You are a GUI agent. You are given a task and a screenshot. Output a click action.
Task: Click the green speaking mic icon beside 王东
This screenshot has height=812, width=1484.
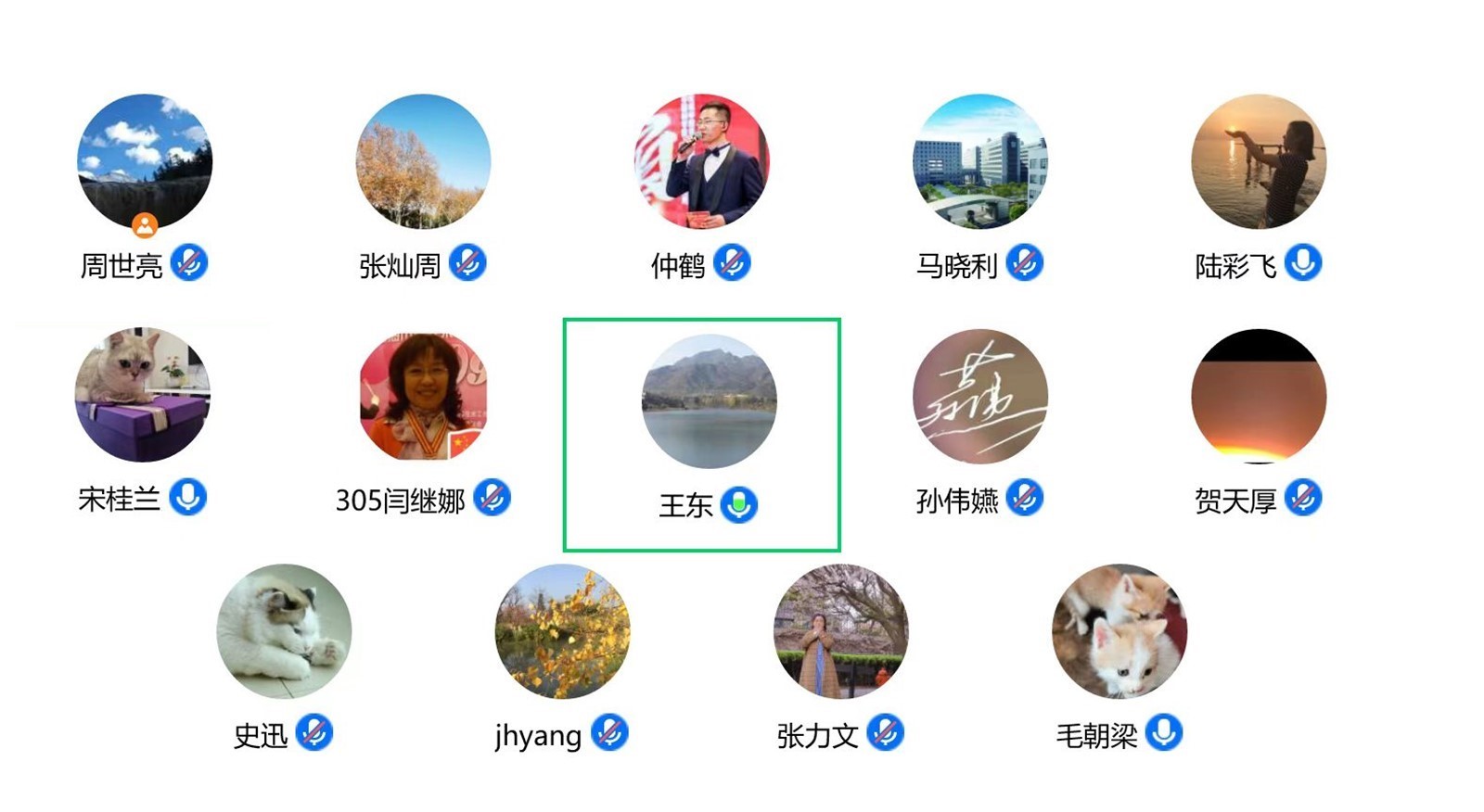click(739, 504)
